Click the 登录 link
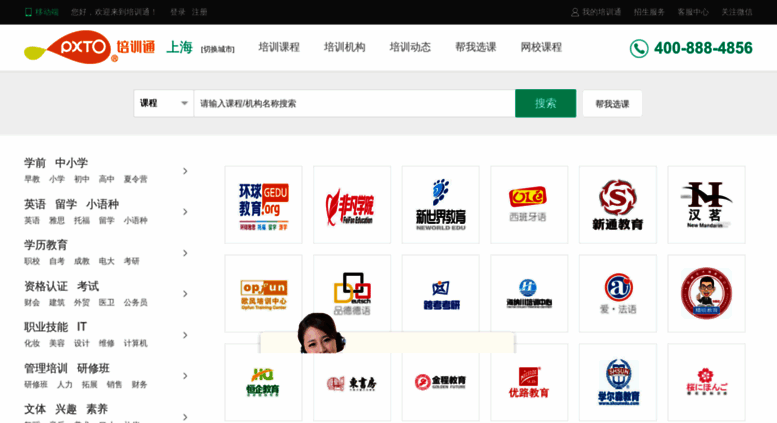 [177, 12]
